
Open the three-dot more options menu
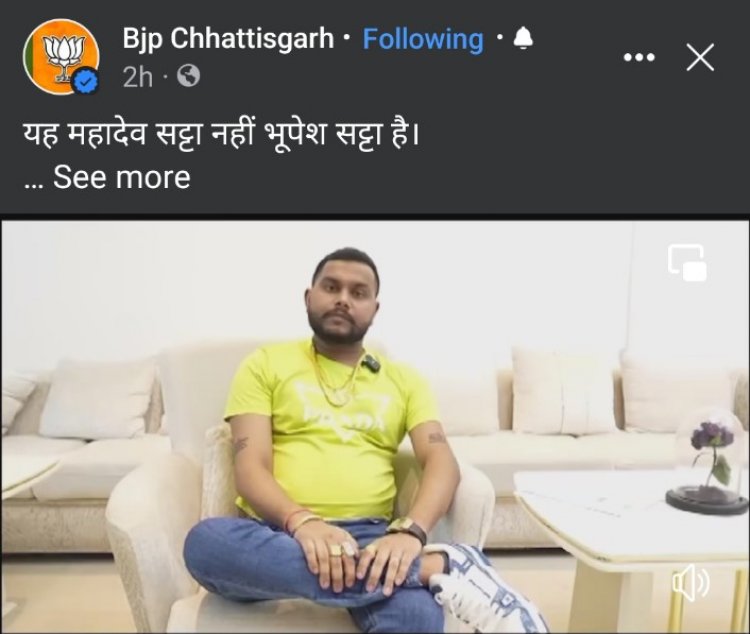point(640,57)
